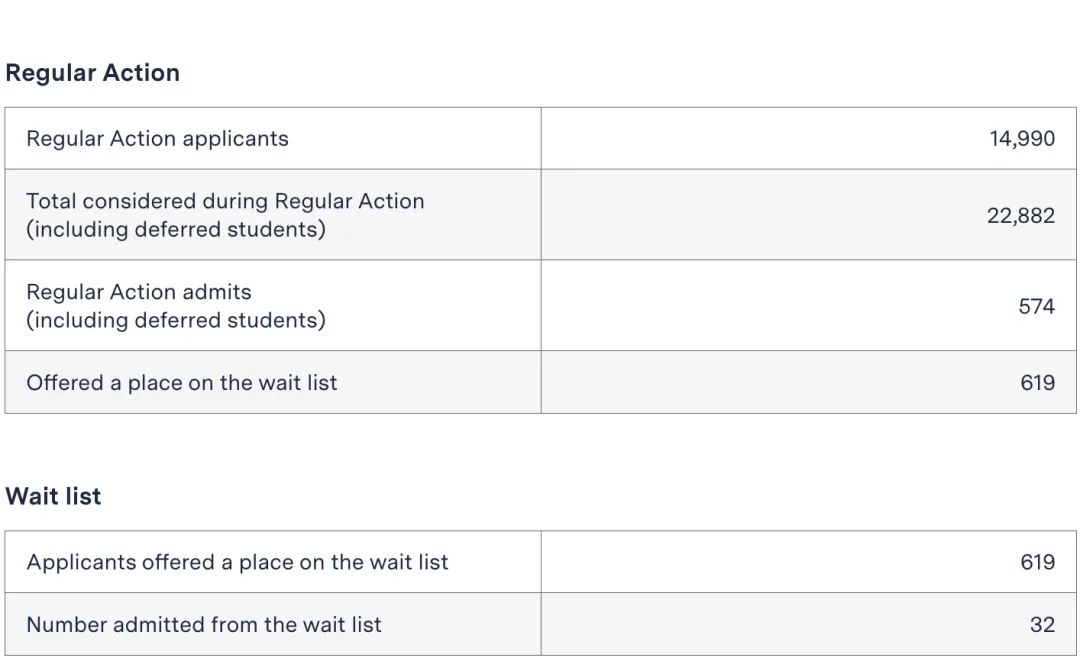
Task: Click the word 'admits' in third row
Action: click(x=217, y=292)
